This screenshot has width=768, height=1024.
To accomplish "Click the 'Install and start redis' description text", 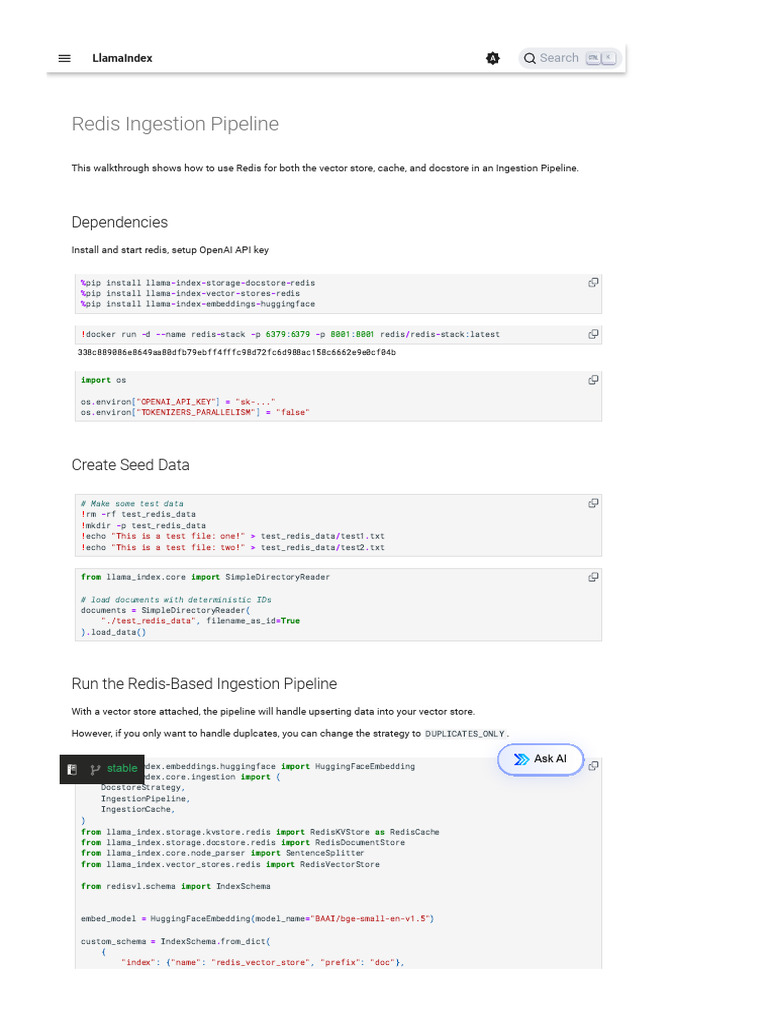I will click(x=170, y=250).
